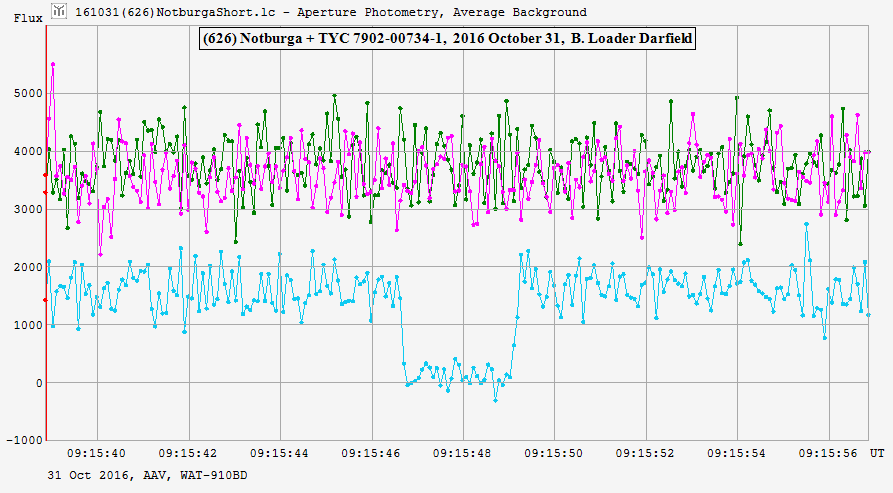The height and width of the screenshot is (493, 893).
Task: Click the time label 09:15:50
Action: coord(554,454)
